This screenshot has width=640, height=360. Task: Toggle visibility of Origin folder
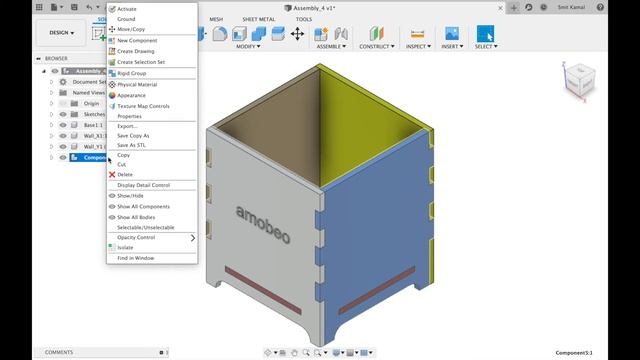[63, 104]
